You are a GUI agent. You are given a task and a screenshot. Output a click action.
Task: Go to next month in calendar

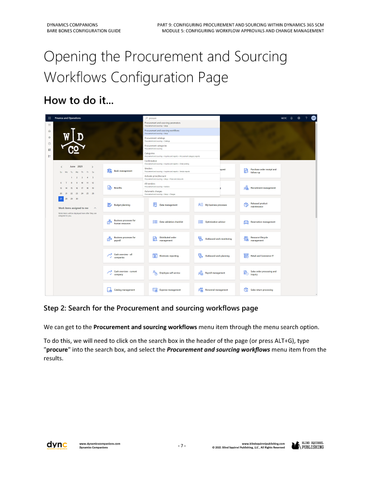click(x=93, y=166)
